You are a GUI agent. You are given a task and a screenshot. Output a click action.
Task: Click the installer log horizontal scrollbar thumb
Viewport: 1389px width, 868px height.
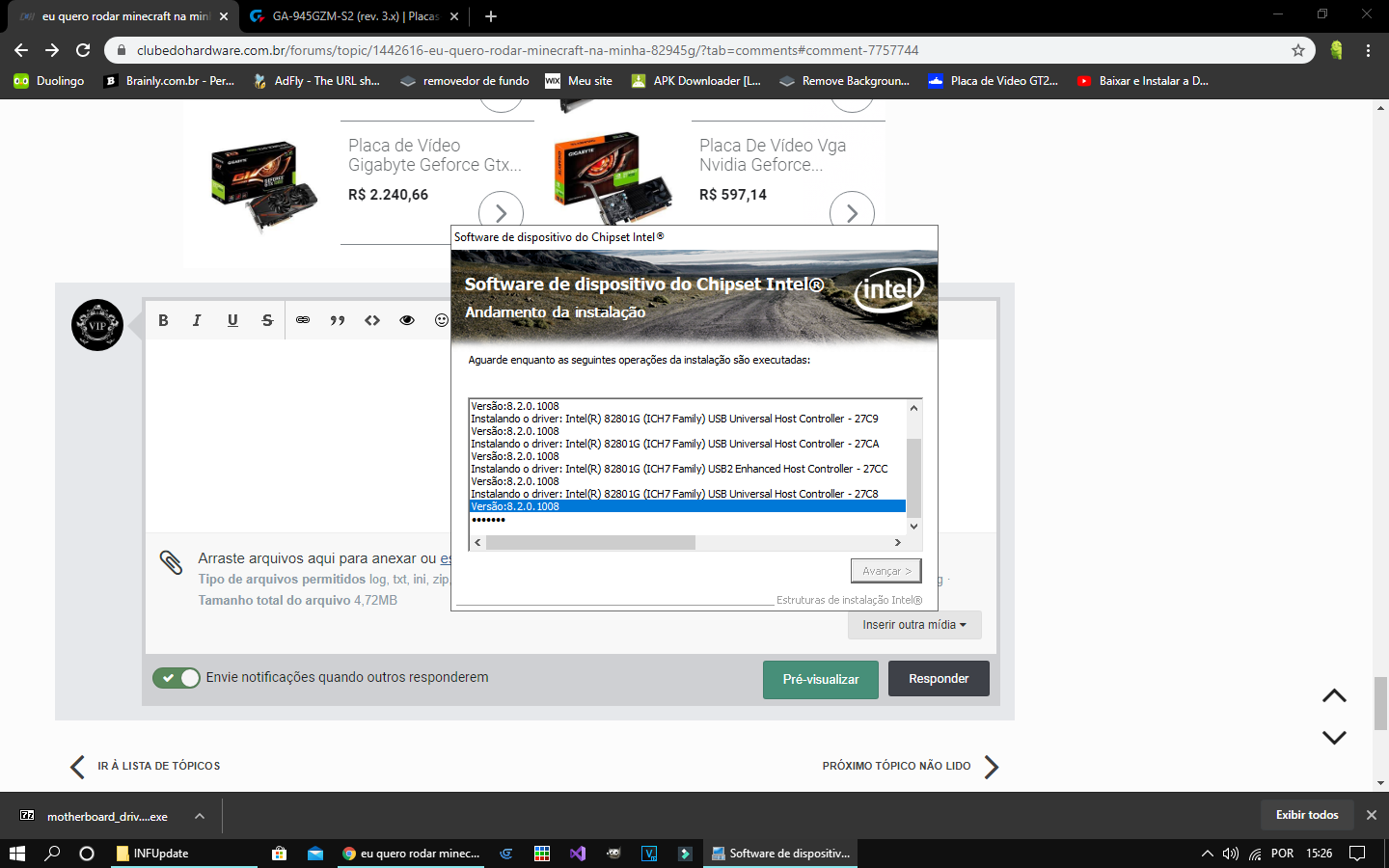pyautogui.click(x=590, y=543)
